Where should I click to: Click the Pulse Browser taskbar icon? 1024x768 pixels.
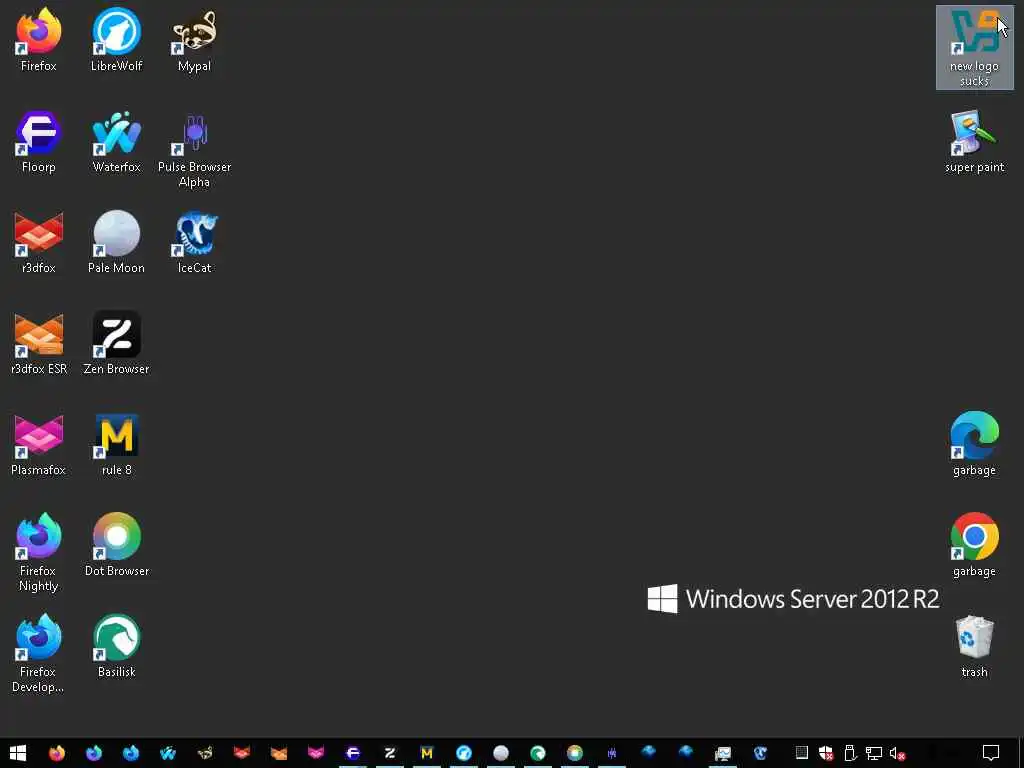tap(612, 753)
